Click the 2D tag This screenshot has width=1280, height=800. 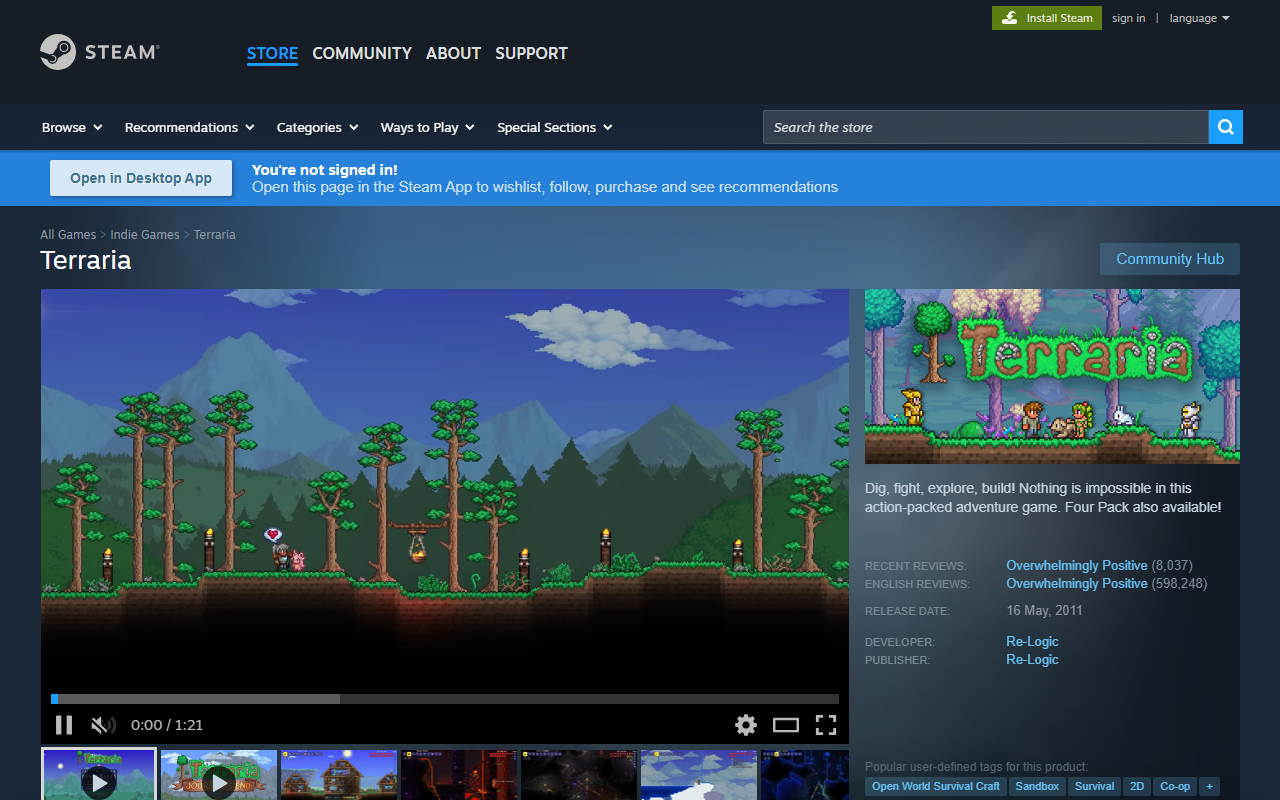click(1137, 786)
